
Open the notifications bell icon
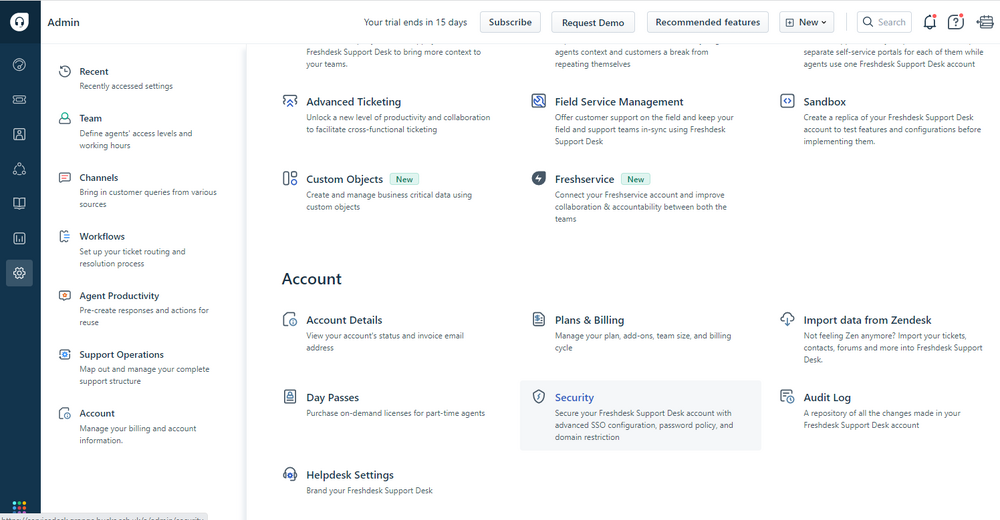point(930,22)
